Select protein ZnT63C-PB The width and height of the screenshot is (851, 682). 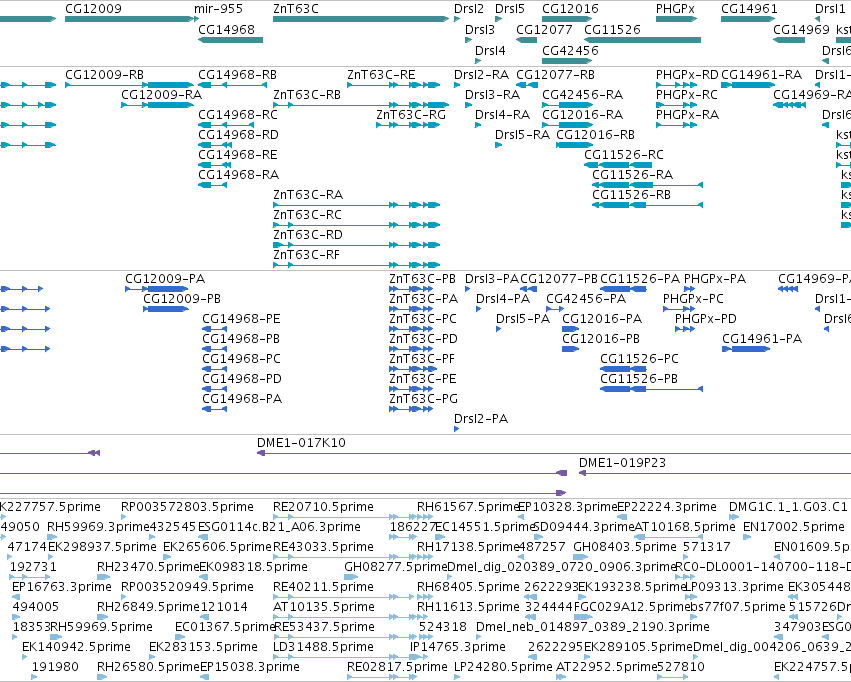[422, 279]
